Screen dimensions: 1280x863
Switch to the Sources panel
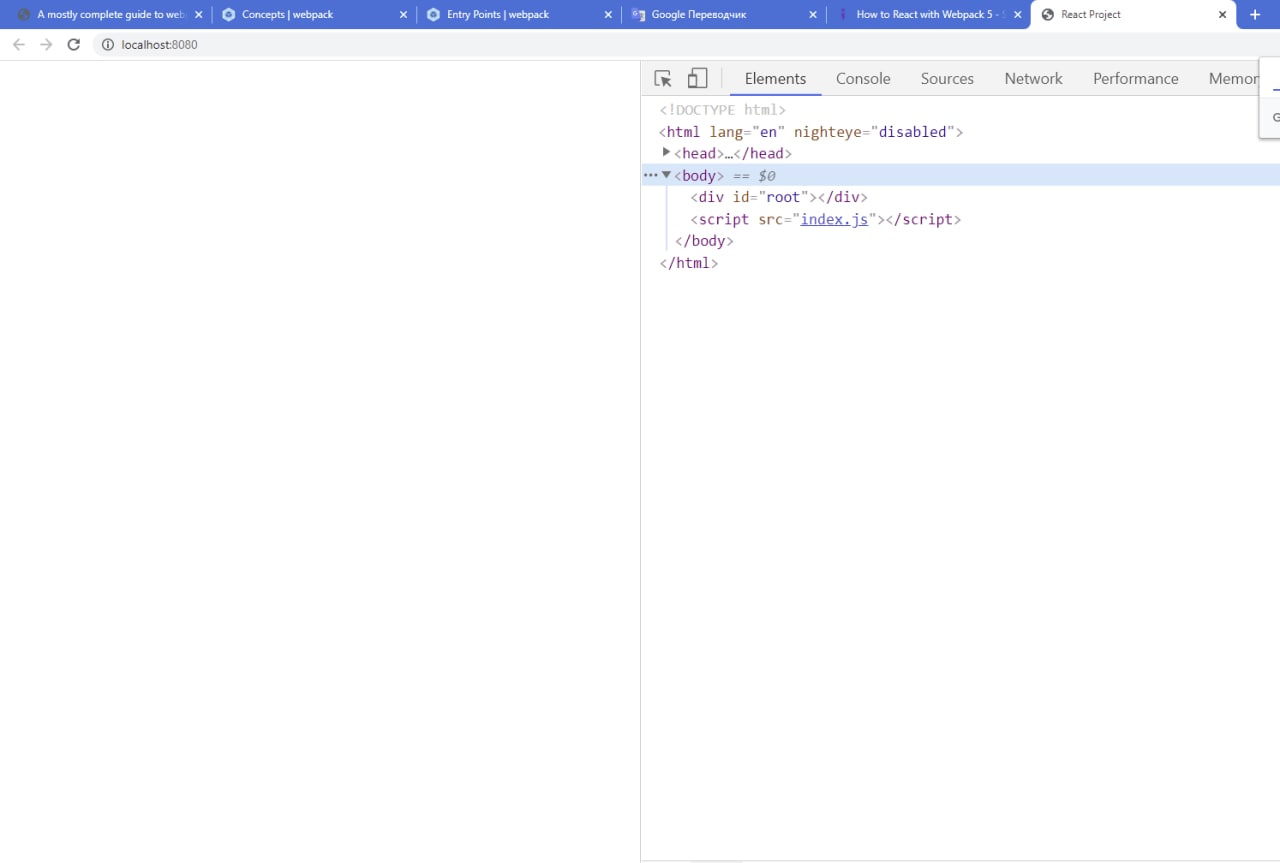click(947, 79)
